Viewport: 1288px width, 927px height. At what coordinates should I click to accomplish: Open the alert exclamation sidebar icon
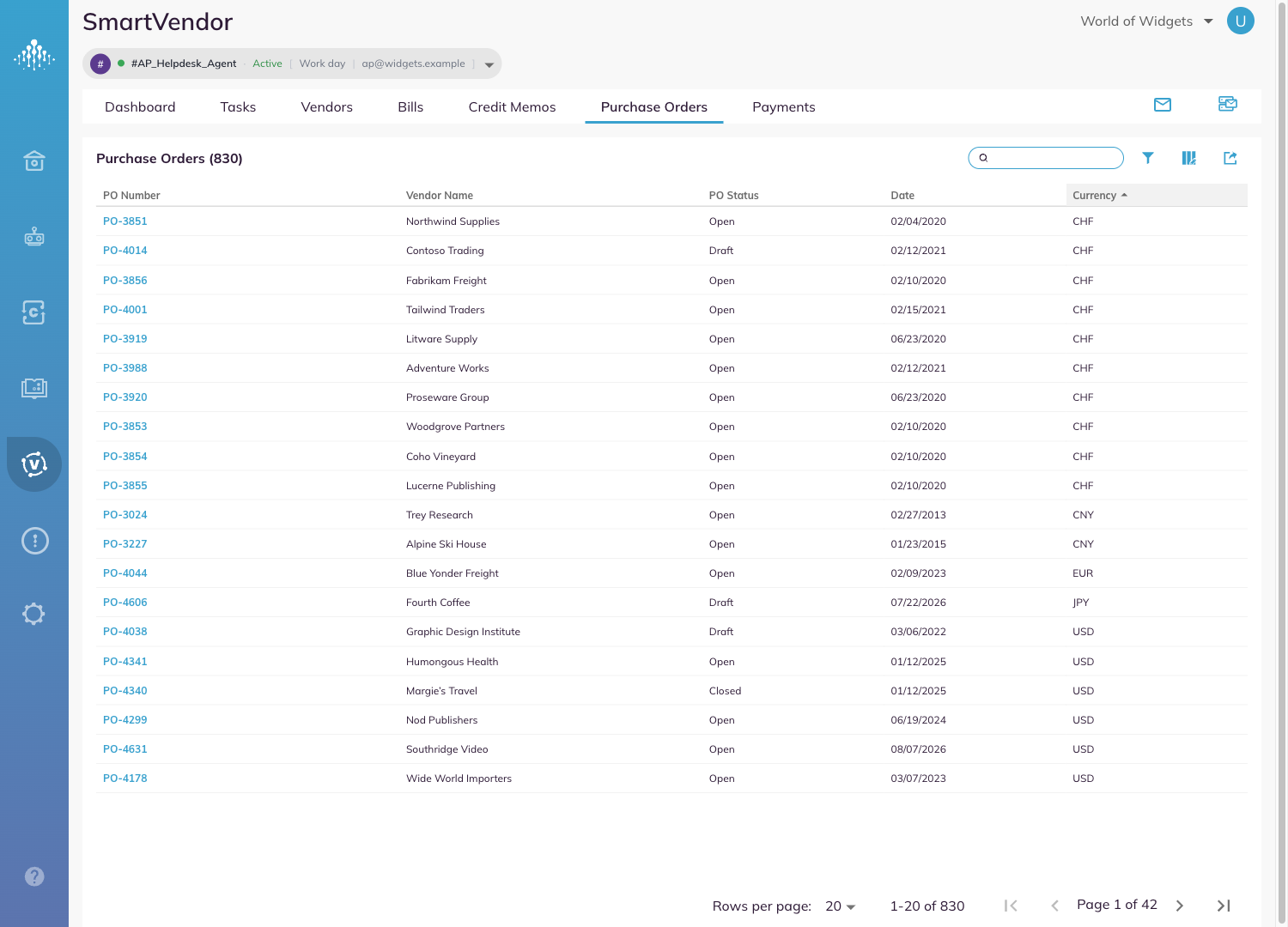(x=34, y=541)
